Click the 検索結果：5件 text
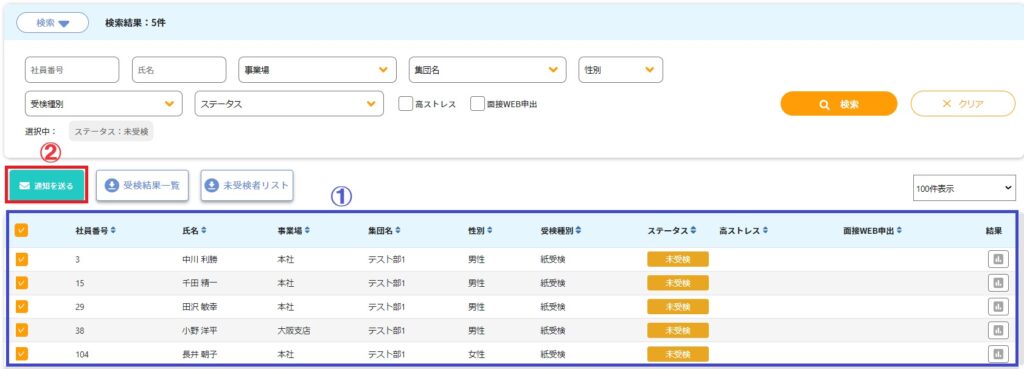Screen dimensions: 1024x369 click(x=135, y=23)
